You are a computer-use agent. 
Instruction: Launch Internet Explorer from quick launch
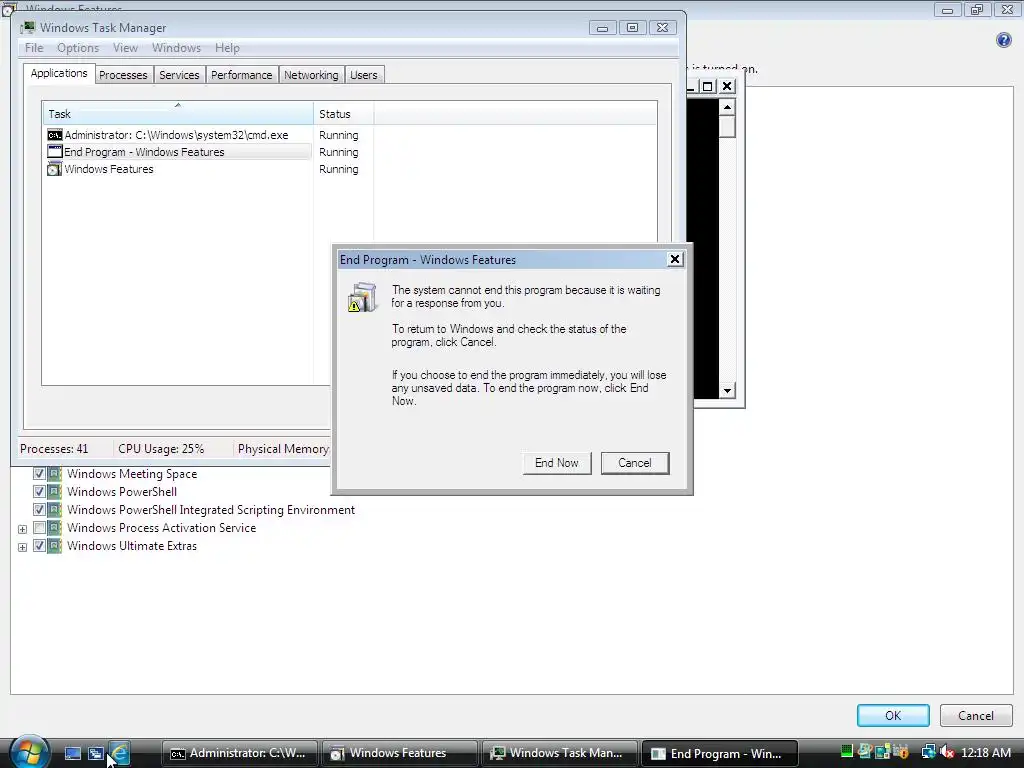point(119,754)
